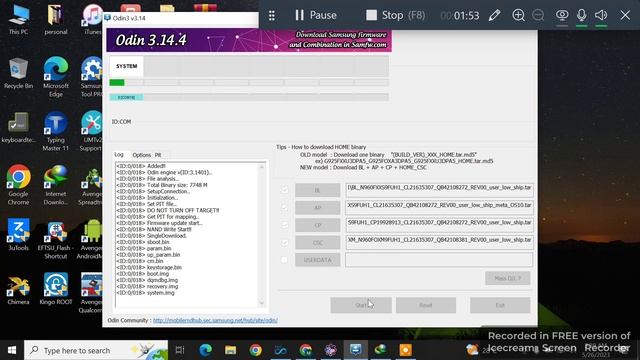Launch Kingo ROOT desktop shortcut
This screenshot has height=360, width=640.
point(56,289)
